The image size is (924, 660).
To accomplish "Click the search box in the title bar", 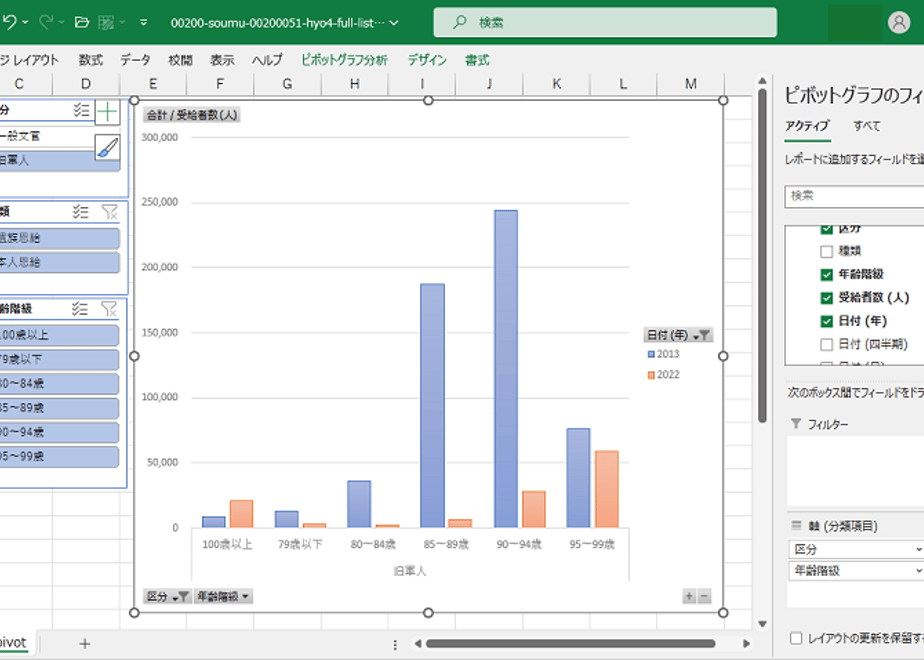I will point(605,22).
